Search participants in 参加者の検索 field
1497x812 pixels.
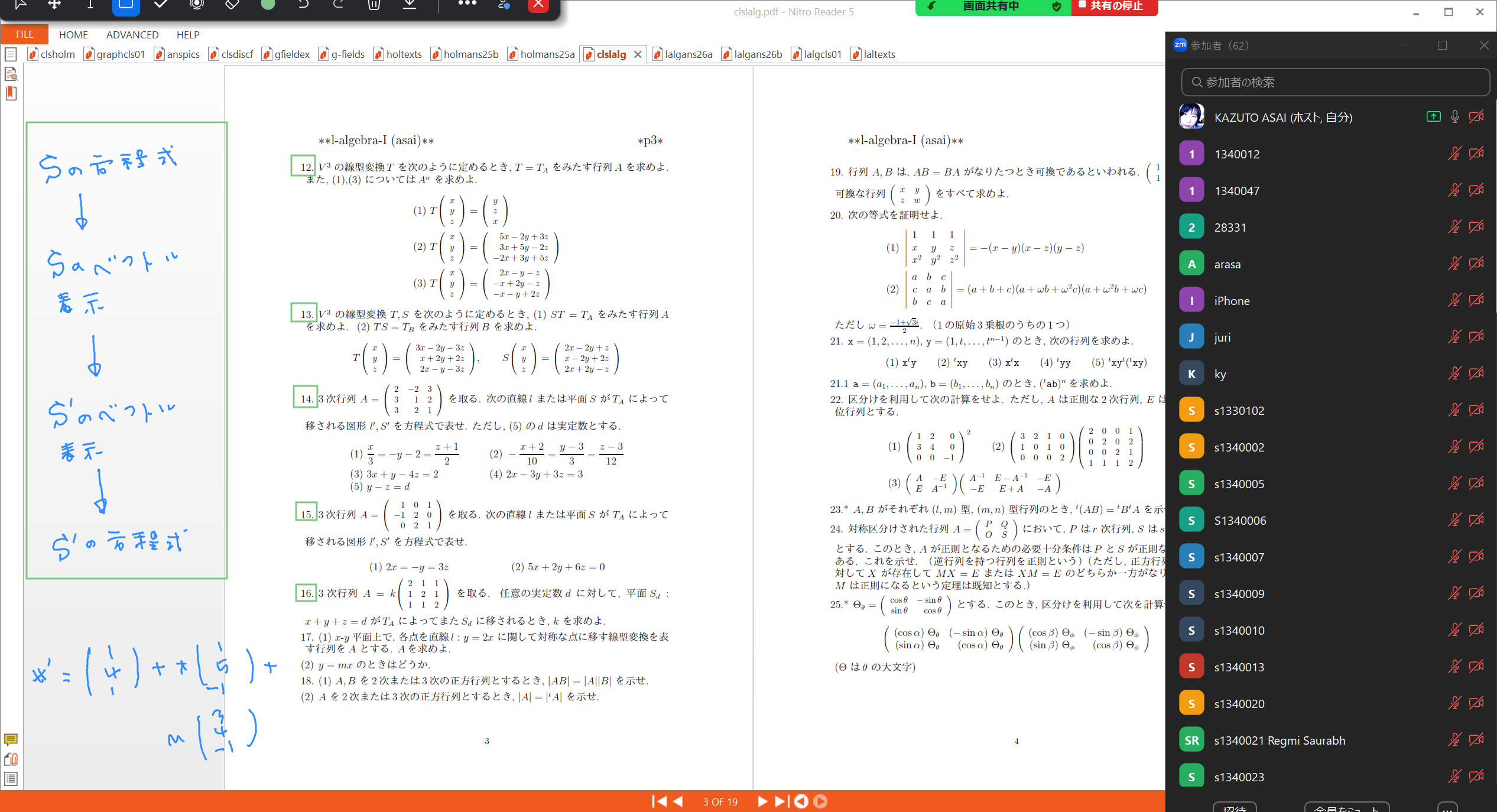[1335, 82]
